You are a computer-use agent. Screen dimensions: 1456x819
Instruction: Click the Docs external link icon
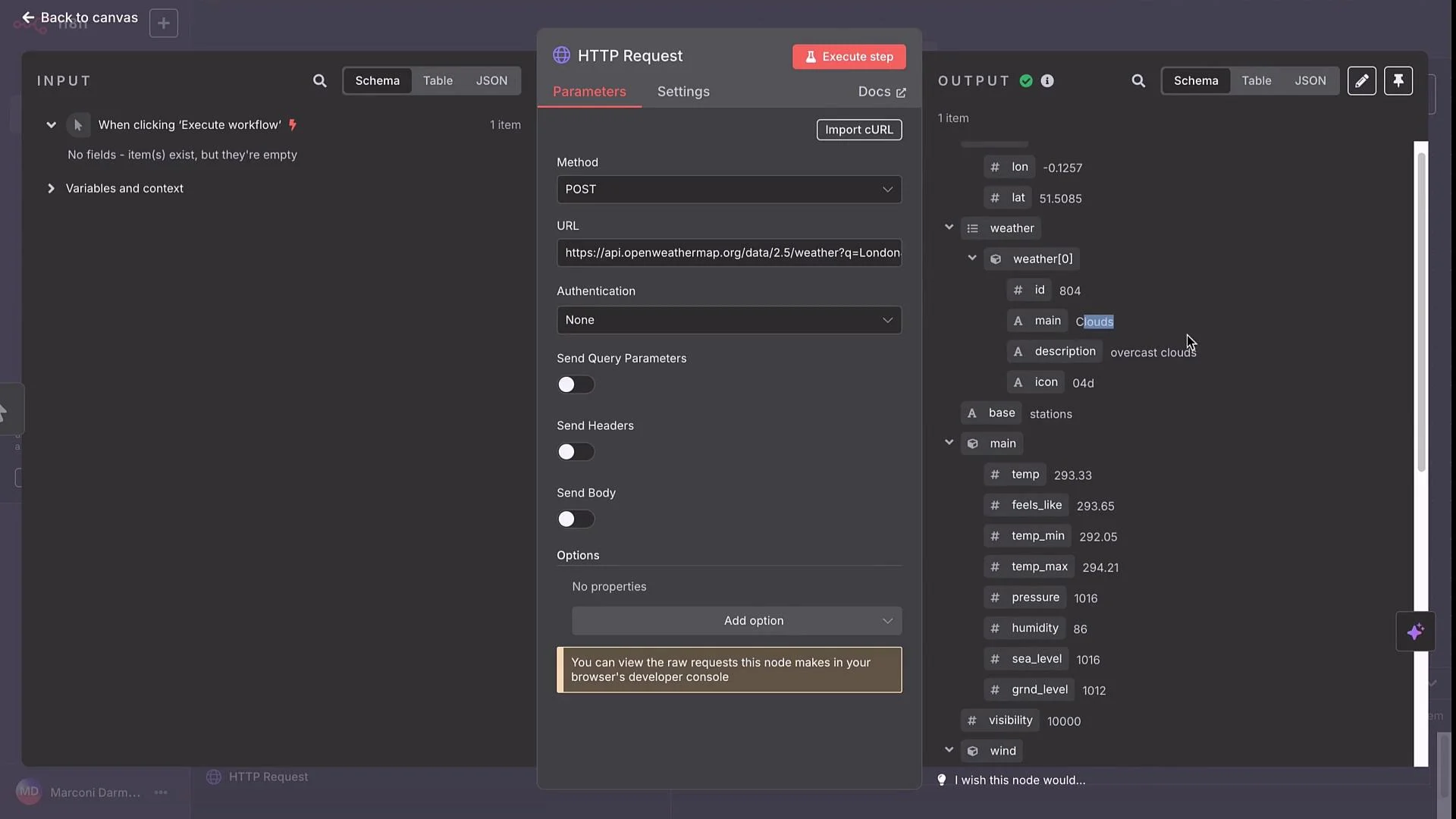click(901, 93)
